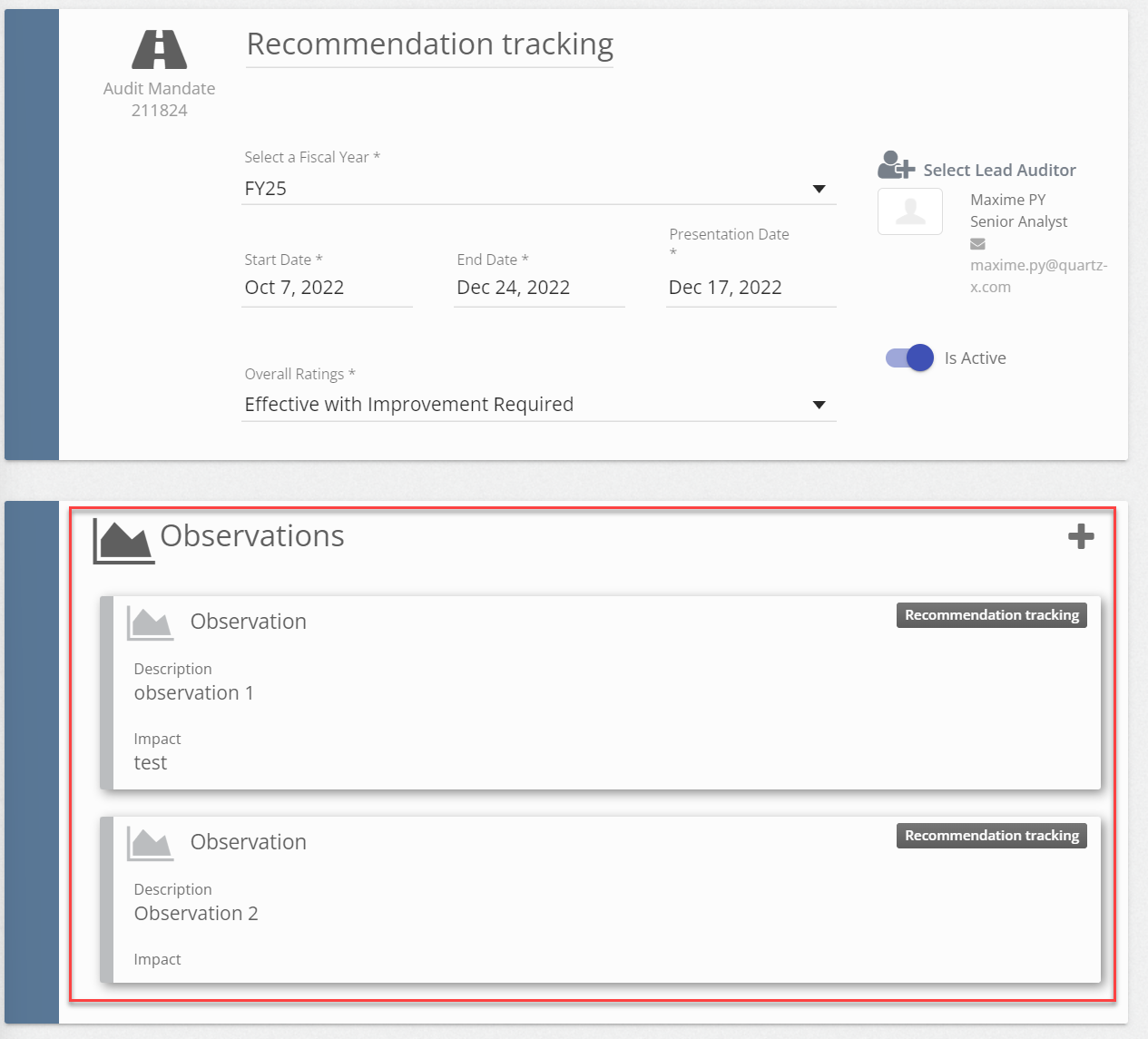Click the arrow on Fiscal Year selector

click(819, 189)
